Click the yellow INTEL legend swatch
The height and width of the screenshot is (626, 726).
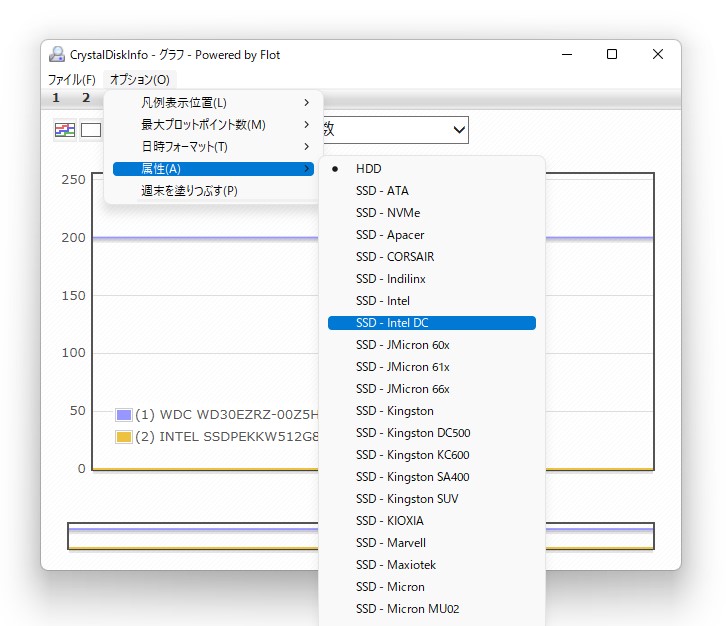tap(124, 437)
